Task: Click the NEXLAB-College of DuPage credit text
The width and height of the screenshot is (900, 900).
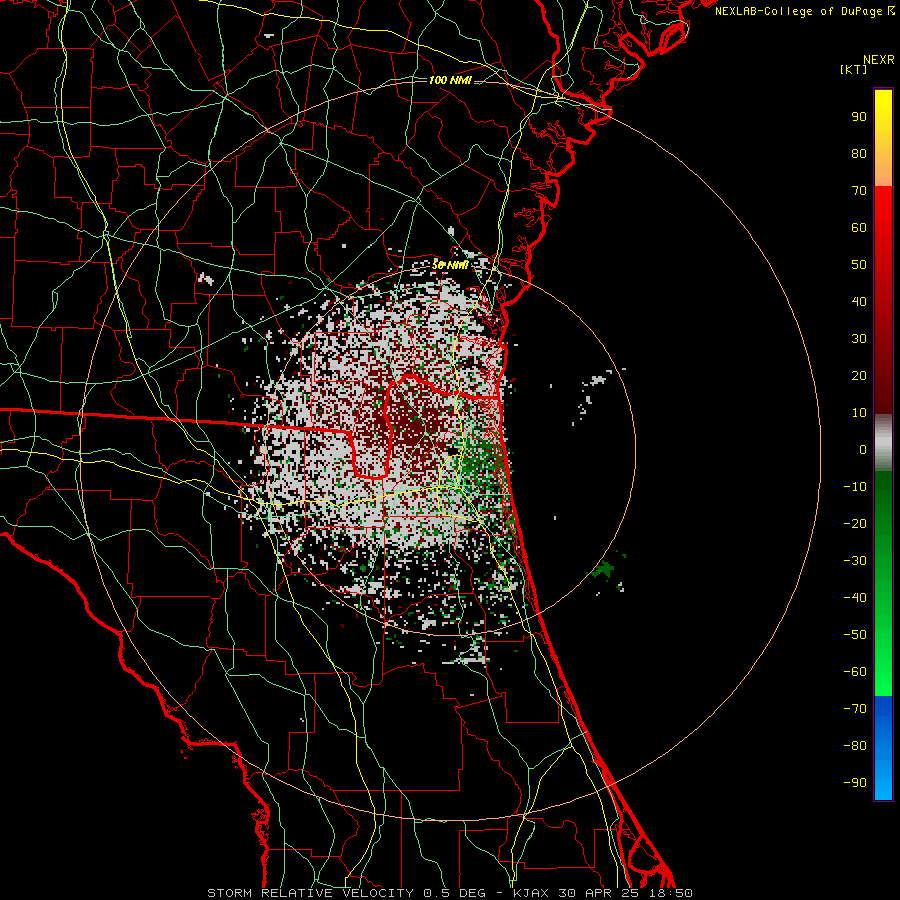Action: [800, 11]
